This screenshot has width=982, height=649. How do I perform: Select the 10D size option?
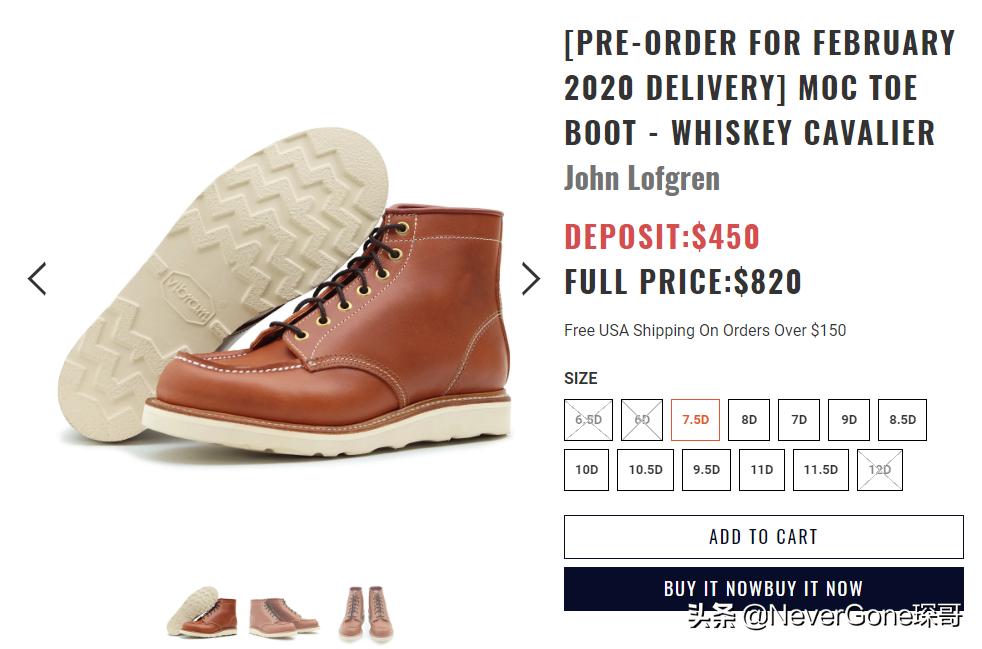point(587,470)
